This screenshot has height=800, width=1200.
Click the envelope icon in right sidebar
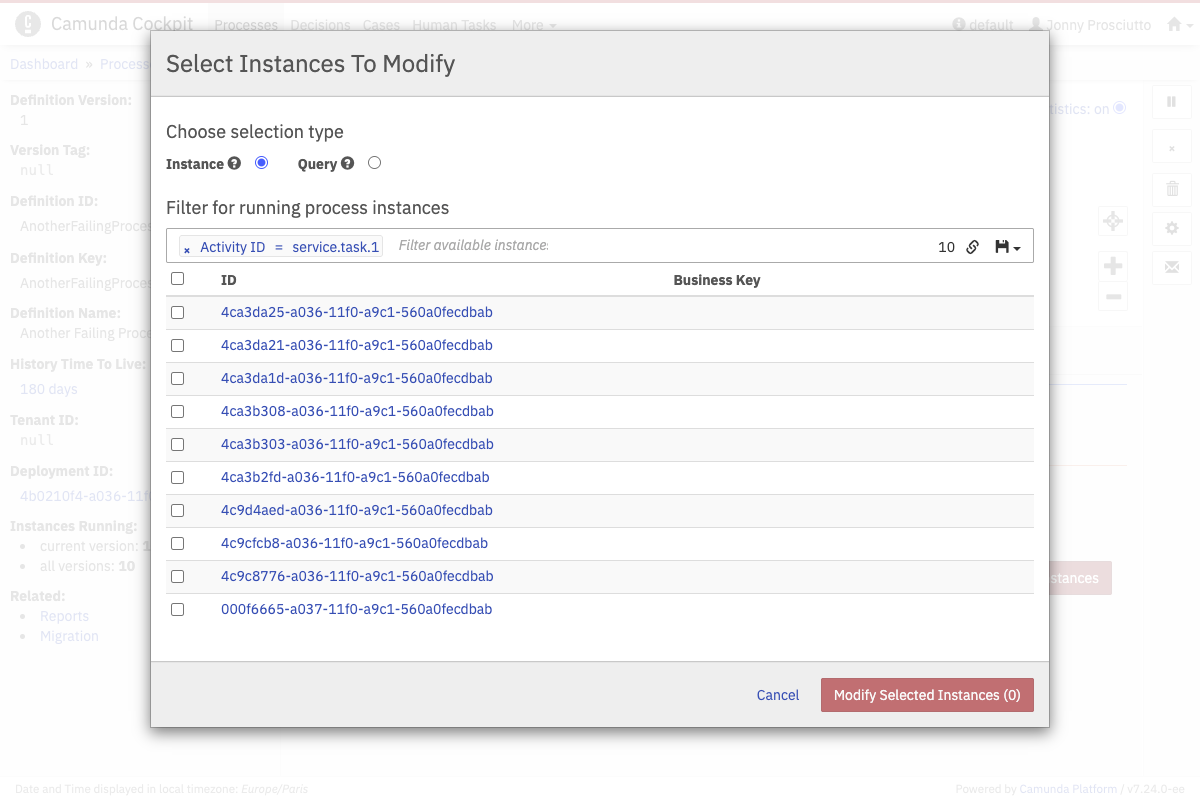click(x=1172, y=267)
